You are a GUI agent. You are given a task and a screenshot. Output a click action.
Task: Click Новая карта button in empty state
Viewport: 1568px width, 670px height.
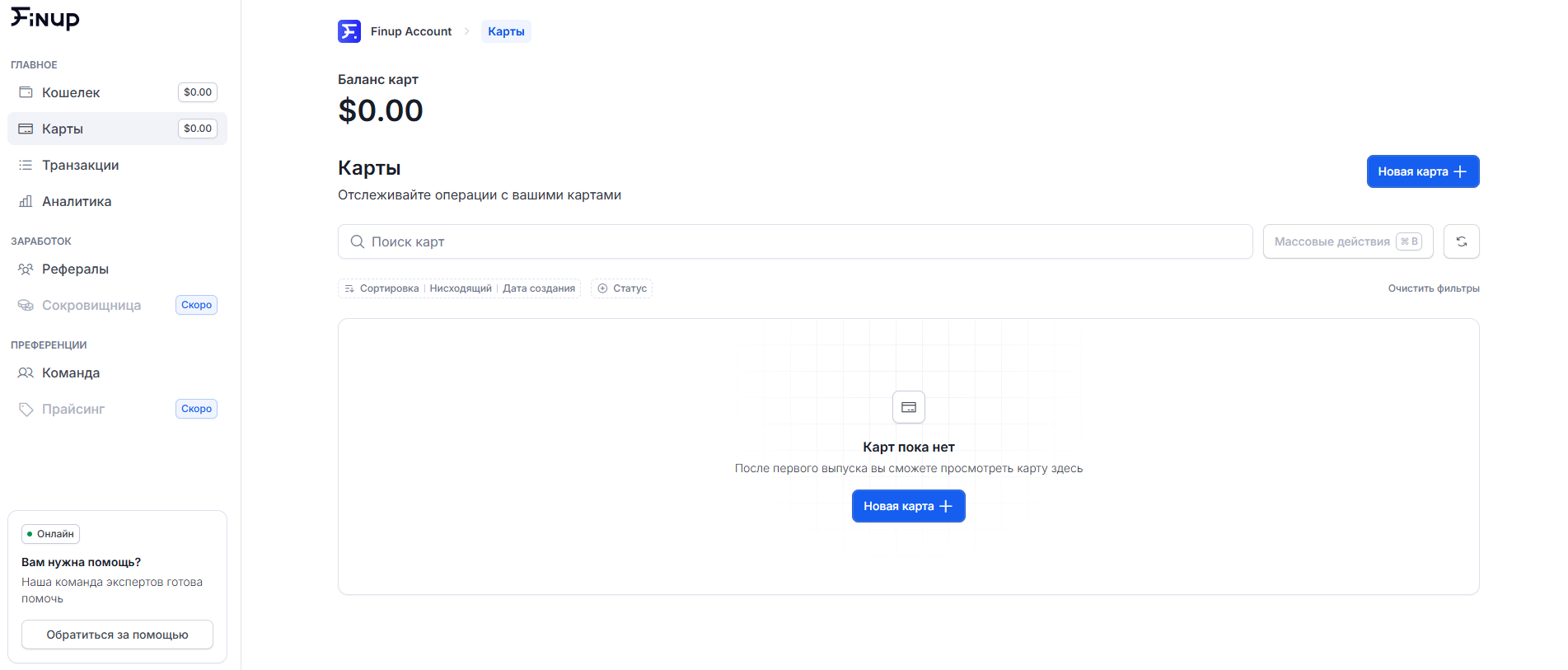[908, 506]
